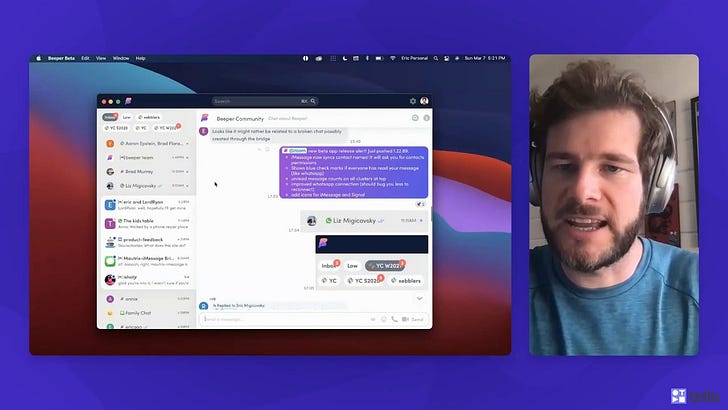Jump to latest messages with the down chevron
This screenshot has width=728, height=410.
point(420,299)
